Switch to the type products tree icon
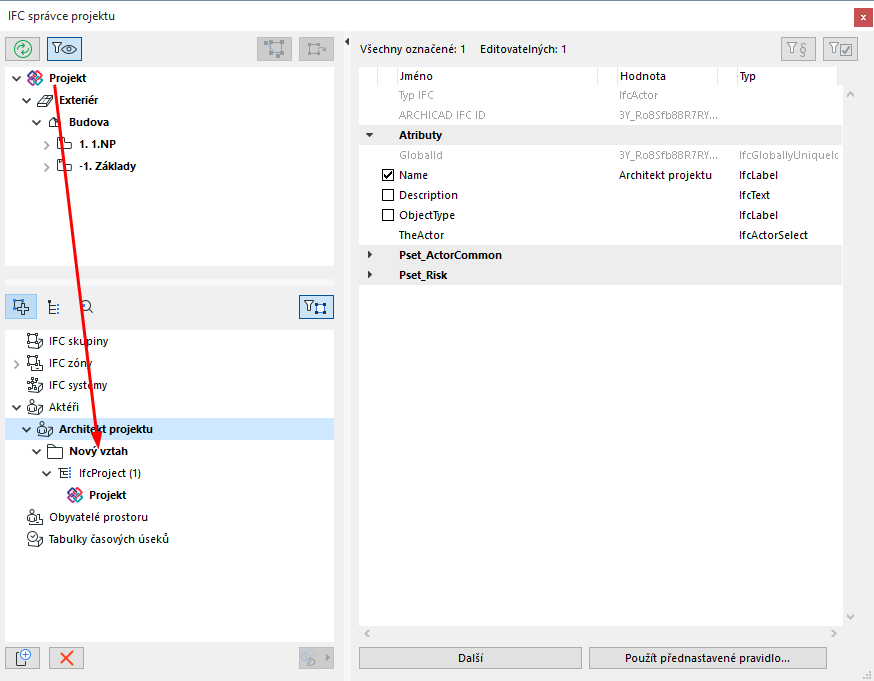874x681 pixels. [x=54, y=307]
